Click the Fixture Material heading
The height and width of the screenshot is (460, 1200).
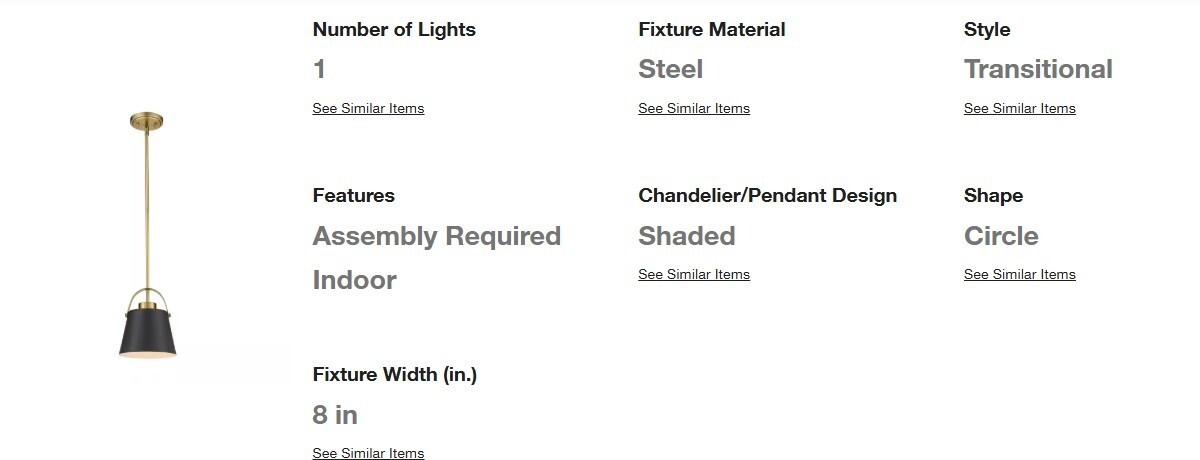712,30
